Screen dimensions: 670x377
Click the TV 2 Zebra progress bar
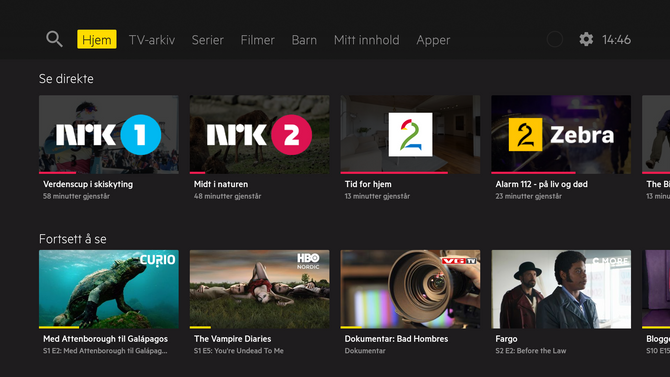point(533,173)
